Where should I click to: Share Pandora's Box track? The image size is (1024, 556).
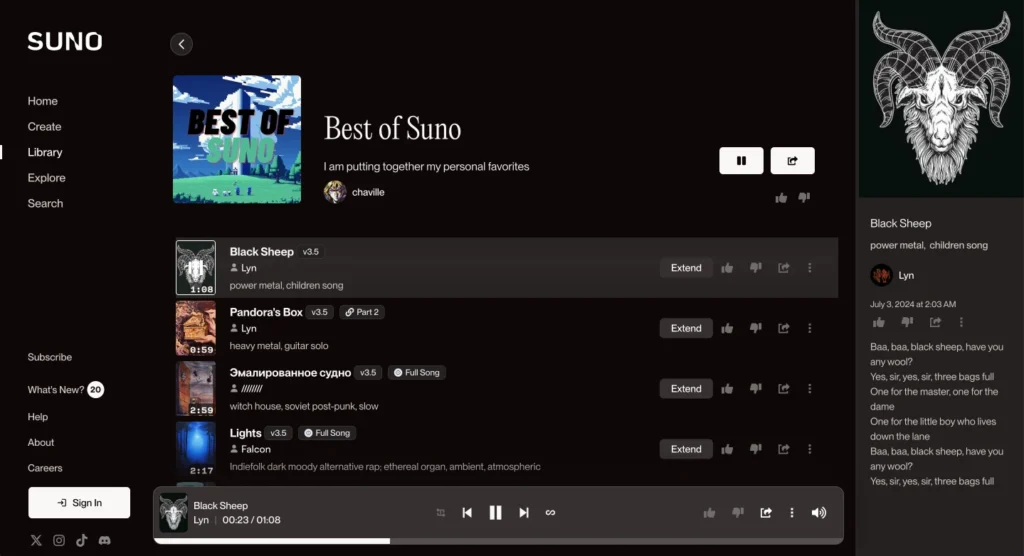[x=784, y=328]
